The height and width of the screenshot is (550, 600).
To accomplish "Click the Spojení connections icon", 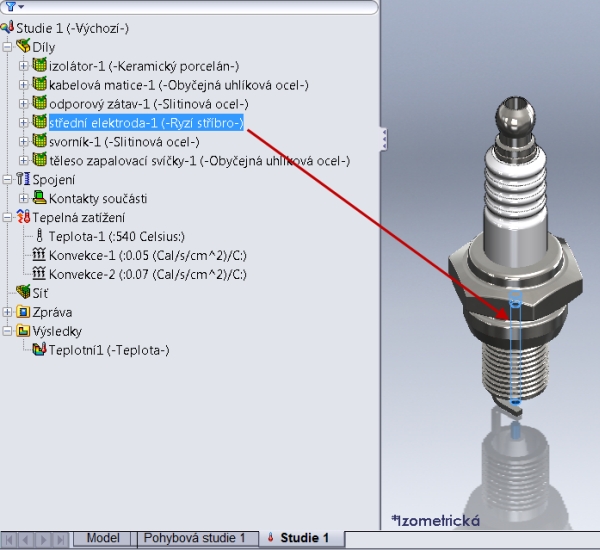I will [x=23, y=179].
